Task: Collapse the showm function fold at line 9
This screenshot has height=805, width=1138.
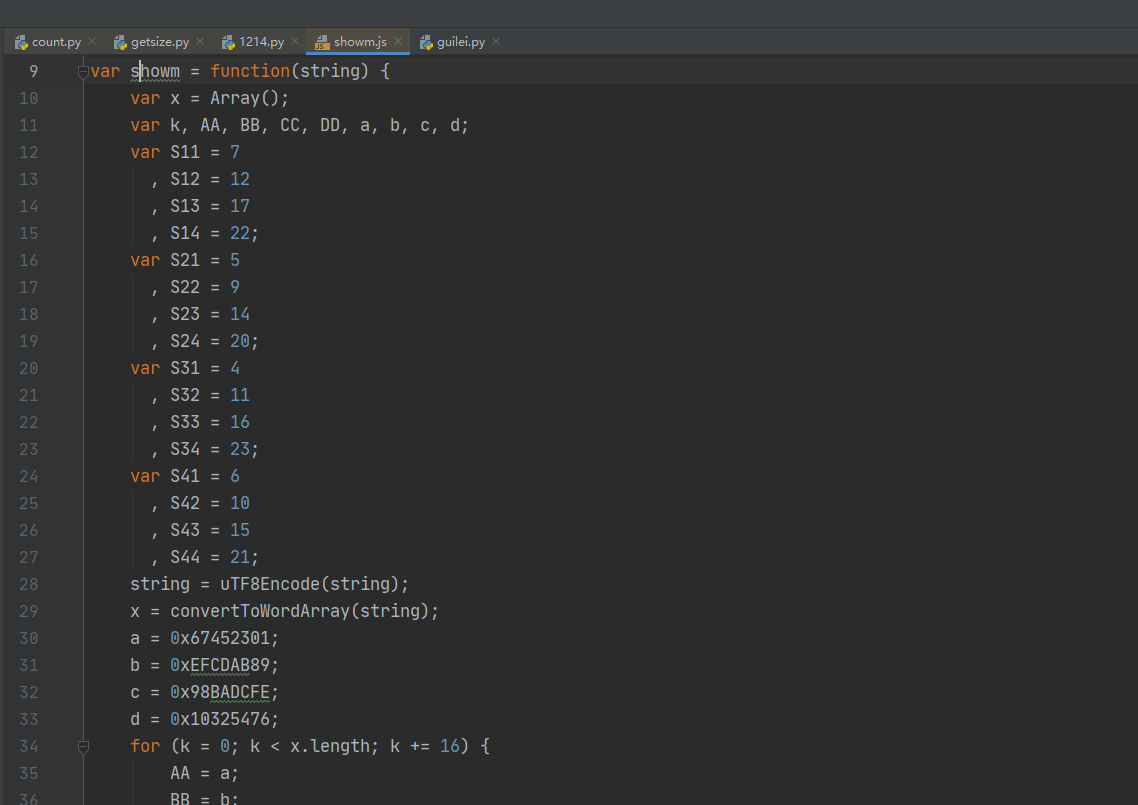Action: coord(83,71)
